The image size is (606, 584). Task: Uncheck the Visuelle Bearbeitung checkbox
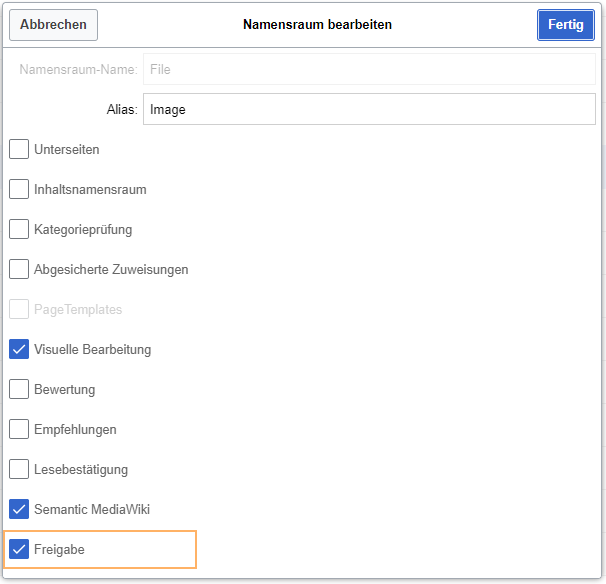coord(19,349)
